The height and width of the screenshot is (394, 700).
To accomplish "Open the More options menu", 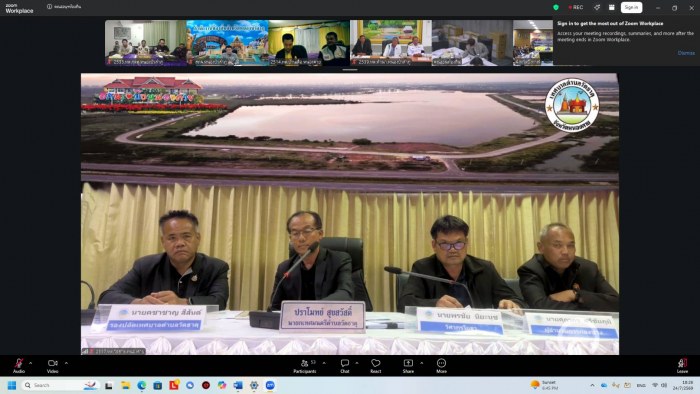I will click(441, 365).
